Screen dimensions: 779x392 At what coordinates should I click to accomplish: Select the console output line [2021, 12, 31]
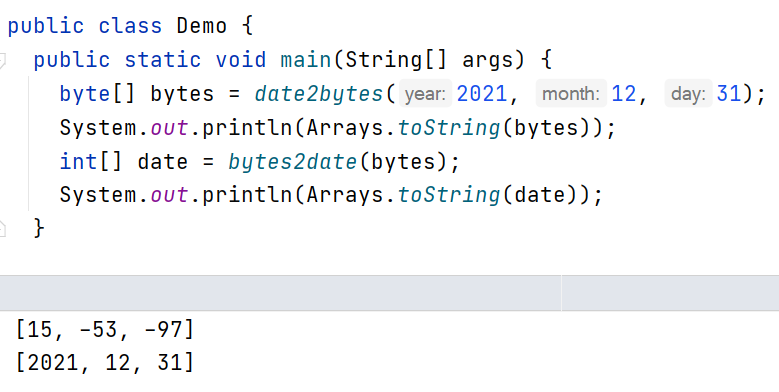point(105,362)
